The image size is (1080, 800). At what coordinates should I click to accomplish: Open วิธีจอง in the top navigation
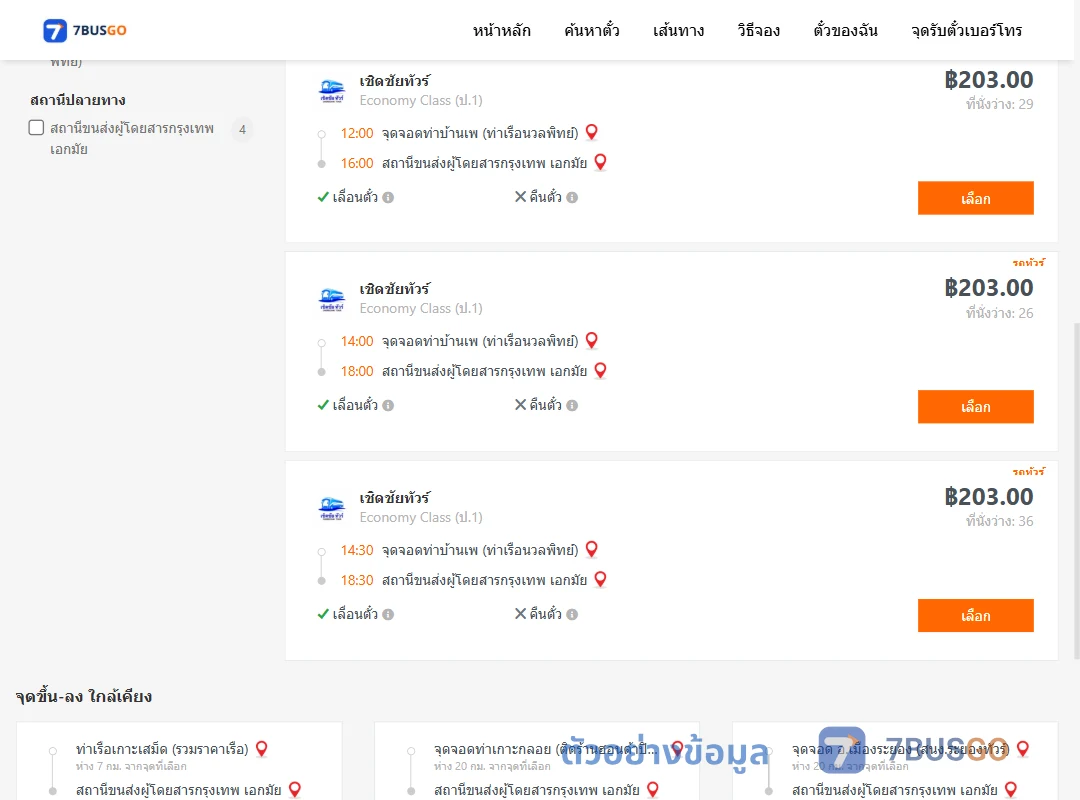click(x=758, y=30)
